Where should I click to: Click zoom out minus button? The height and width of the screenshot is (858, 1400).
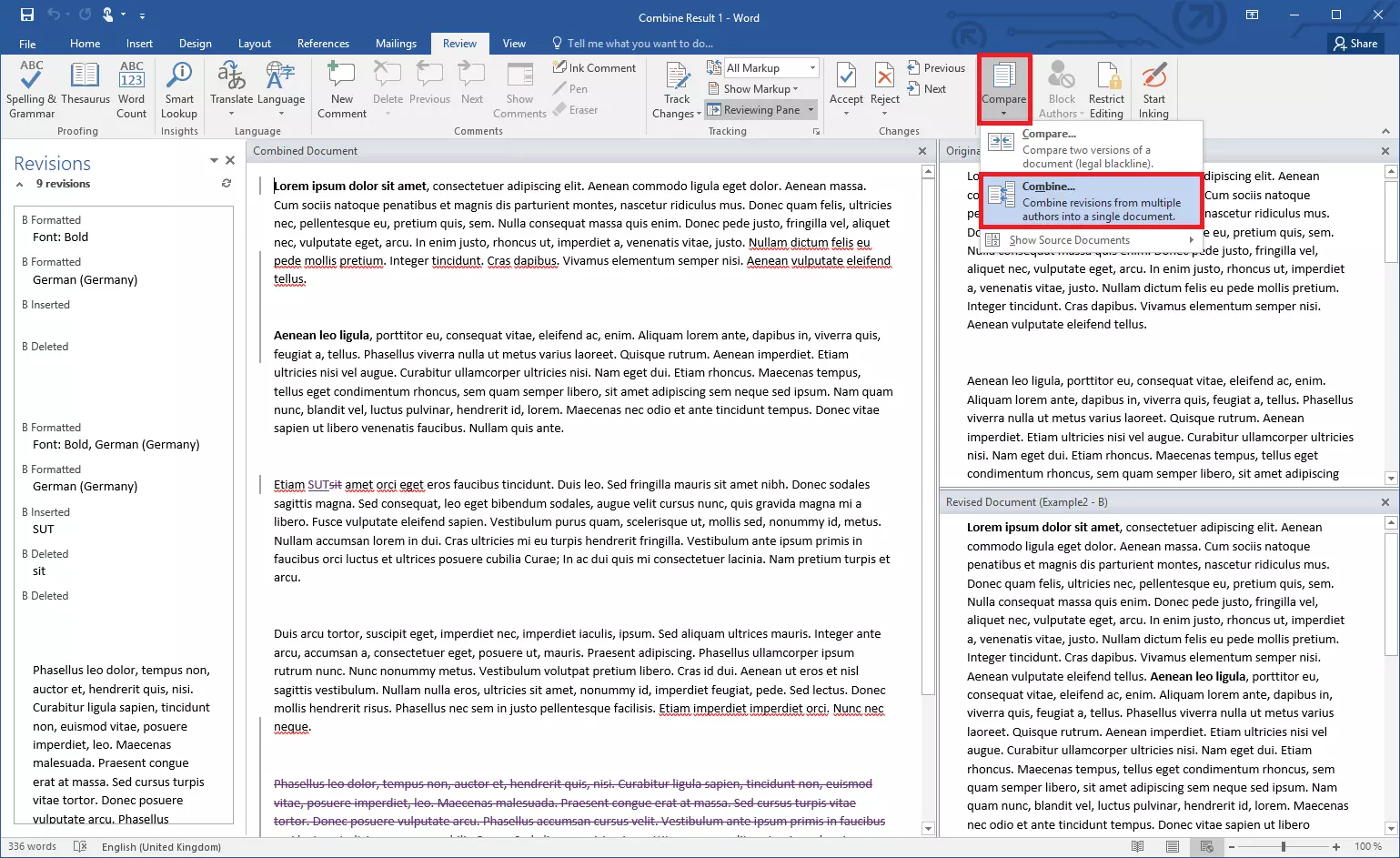point(1232,847)
